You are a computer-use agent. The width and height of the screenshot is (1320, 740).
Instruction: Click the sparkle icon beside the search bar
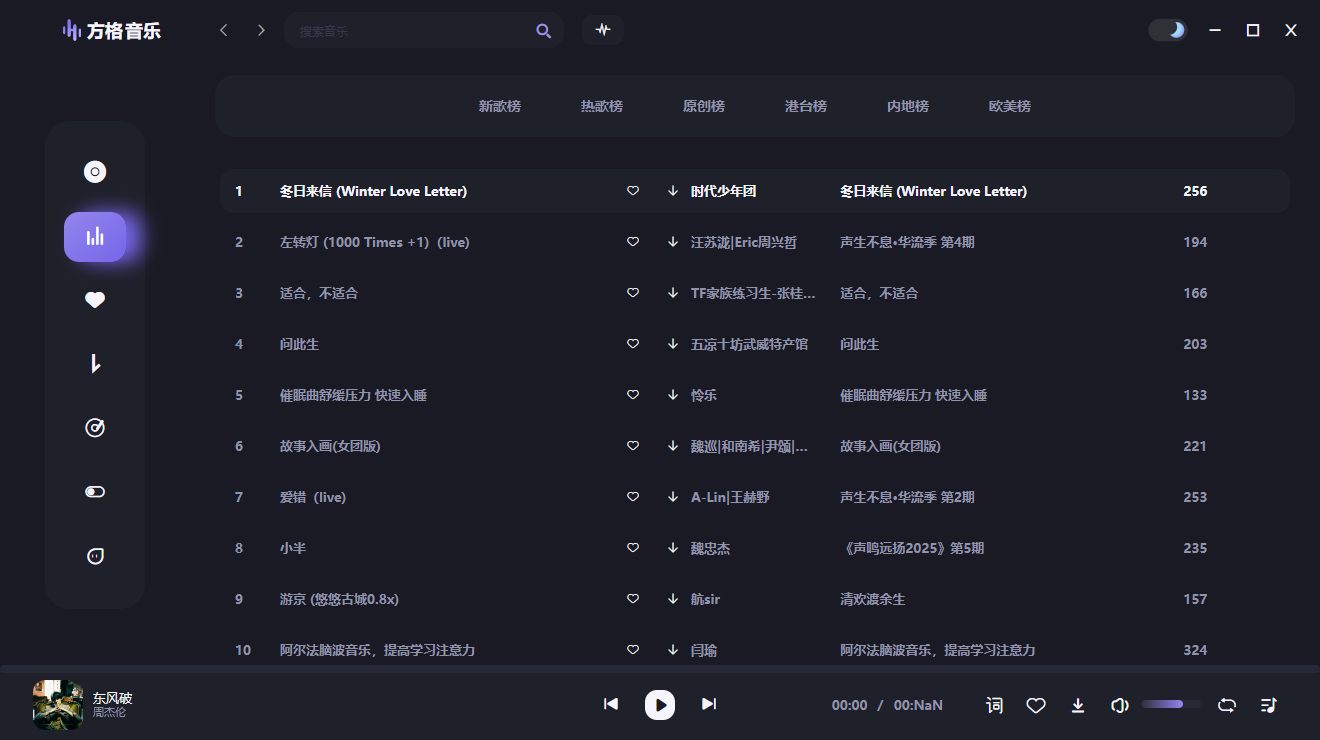pos(603,30)
